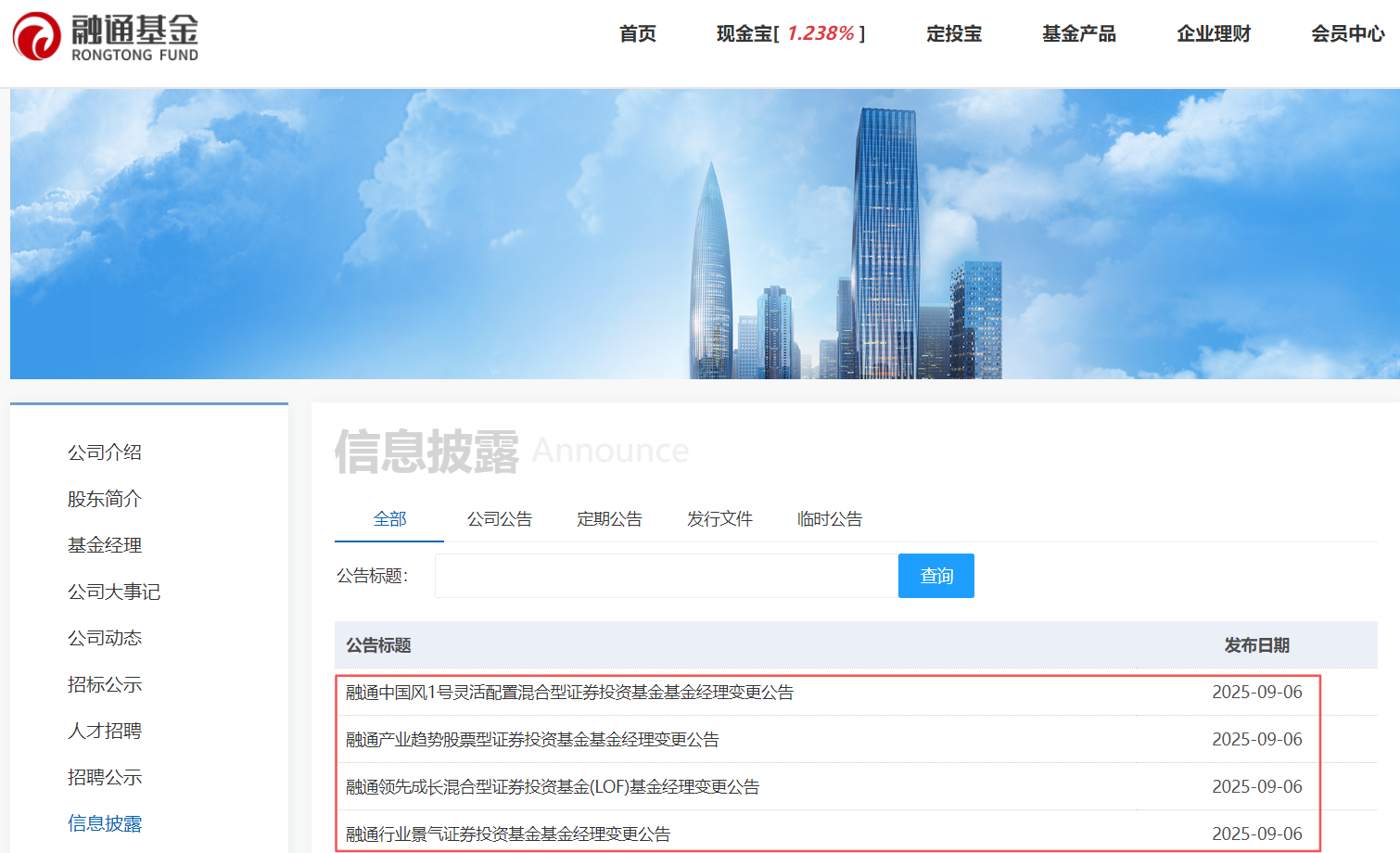Open the 发行文件 tab
The image size is (1400, 853).
point(719,519)
